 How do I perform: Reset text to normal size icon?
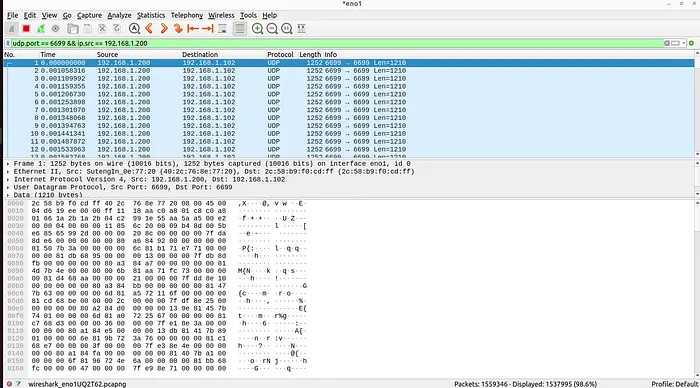pyautogui.click(x=287, y=29)
